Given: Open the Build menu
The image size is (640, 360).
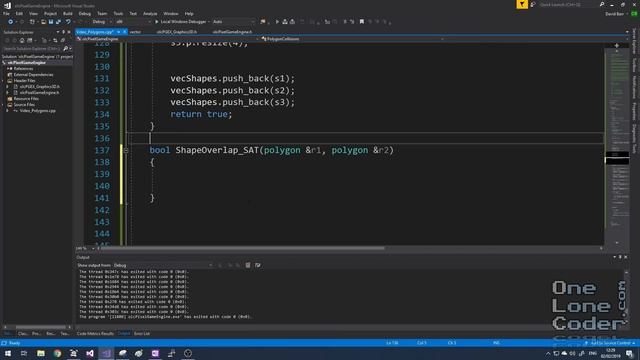Looking at the screenshot, I should [67, 13].
